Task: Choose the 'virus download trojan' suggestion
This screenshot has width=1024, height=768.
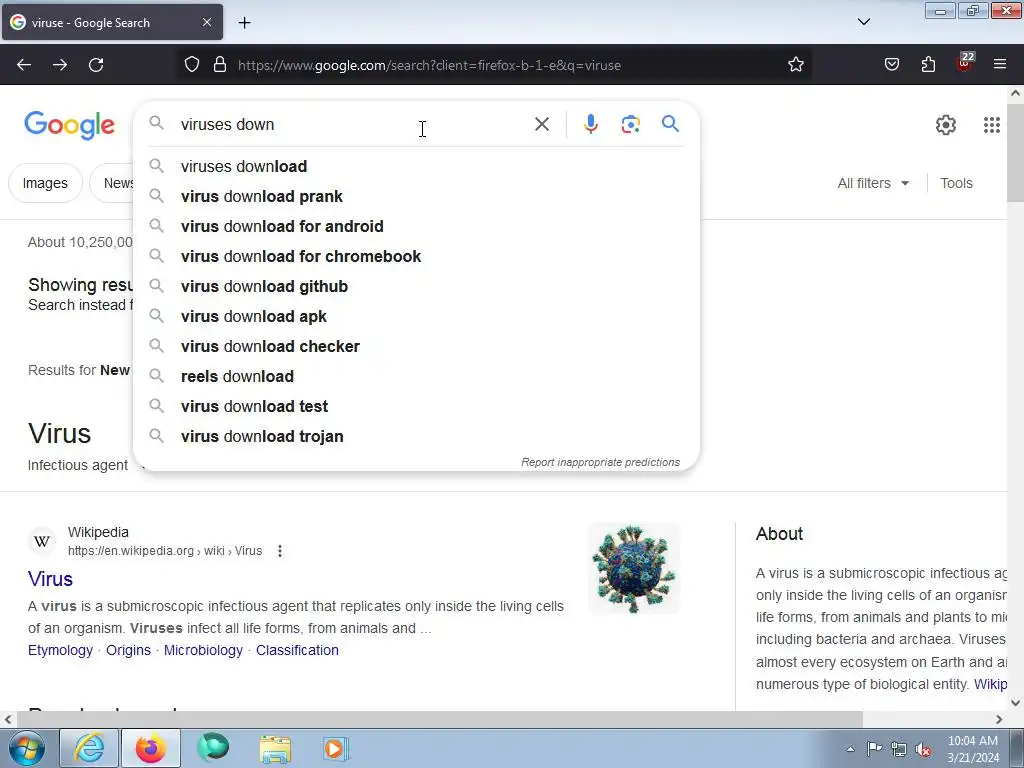Action: click(x=417, y=437)
